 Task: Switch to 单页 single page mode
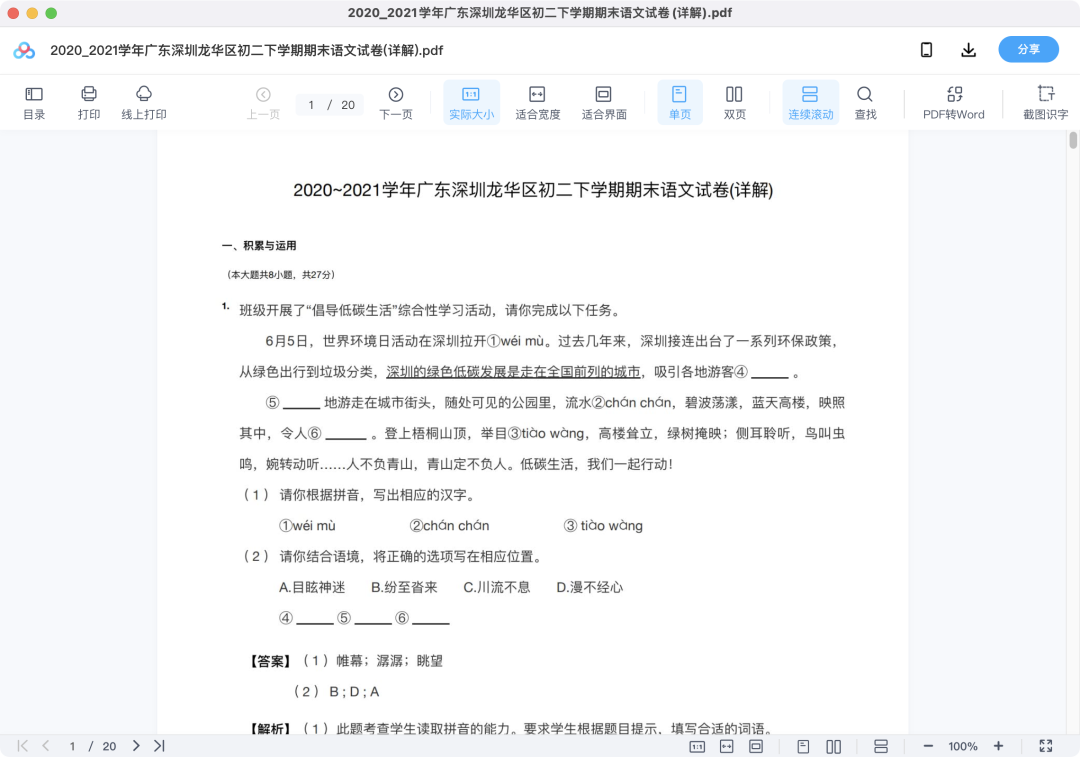point(679,102)
